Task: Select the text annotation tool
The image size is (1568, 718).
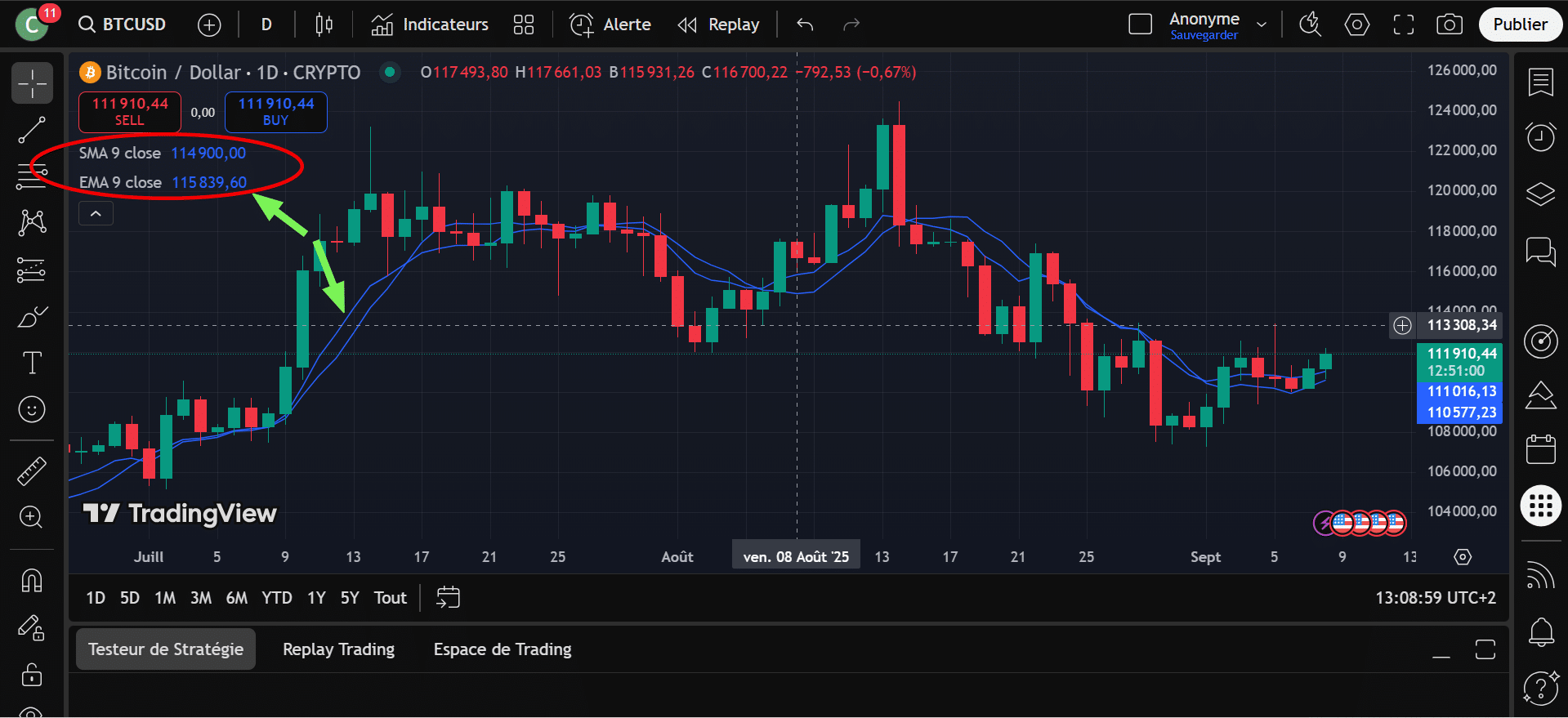Action: point(32,363)
